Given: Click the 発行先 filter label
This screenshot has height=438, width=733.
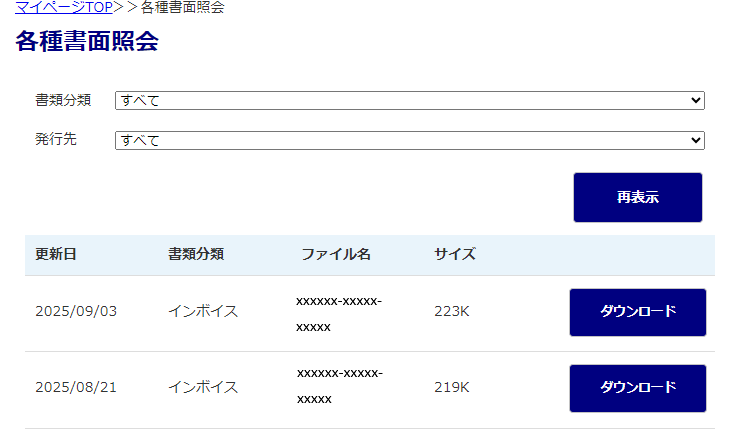Looking at the screenshot, I should pos(56,139).
